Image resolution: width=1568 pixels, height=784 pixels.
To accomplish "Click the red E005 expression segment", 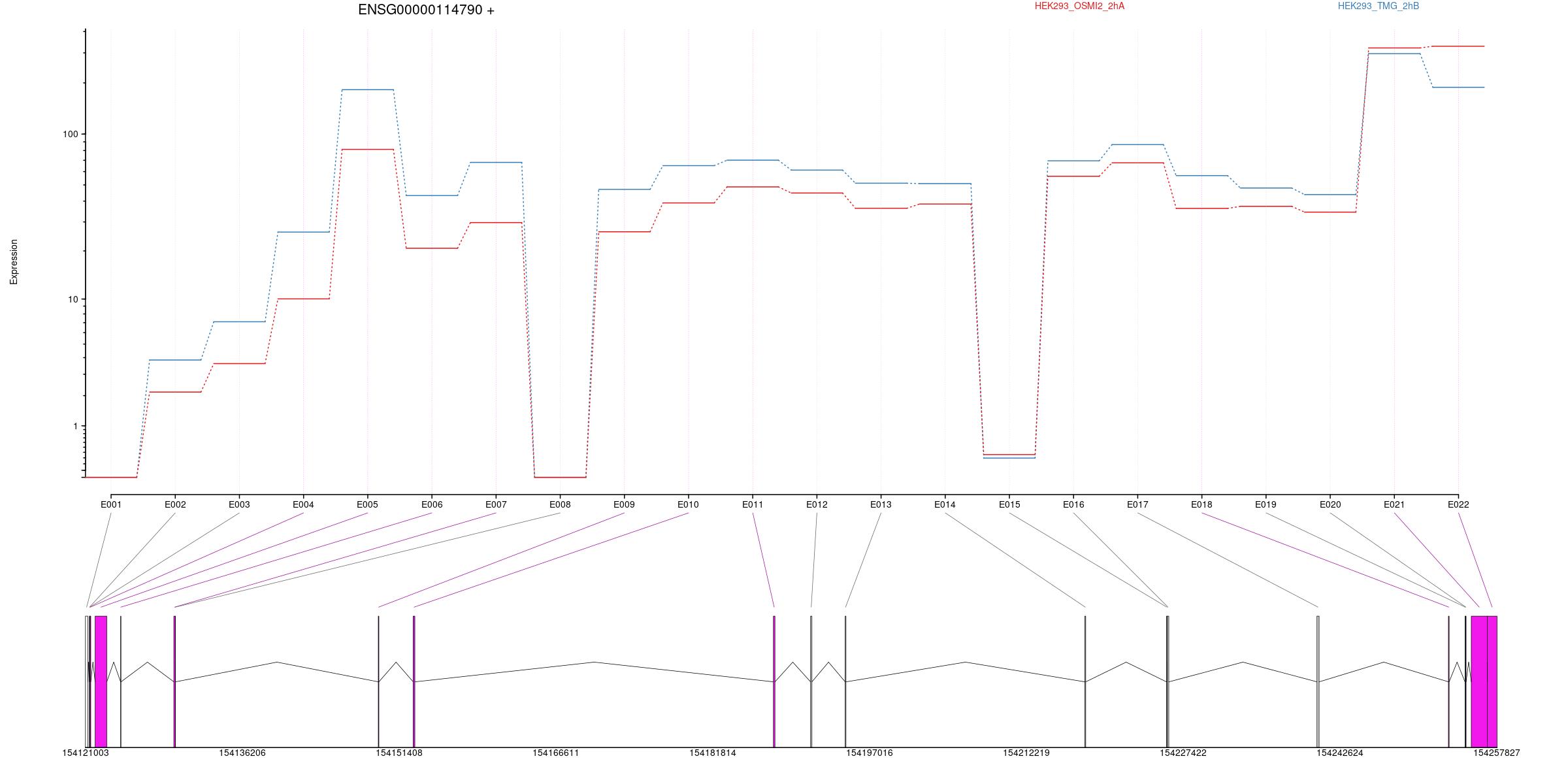I will click(367, 150).
